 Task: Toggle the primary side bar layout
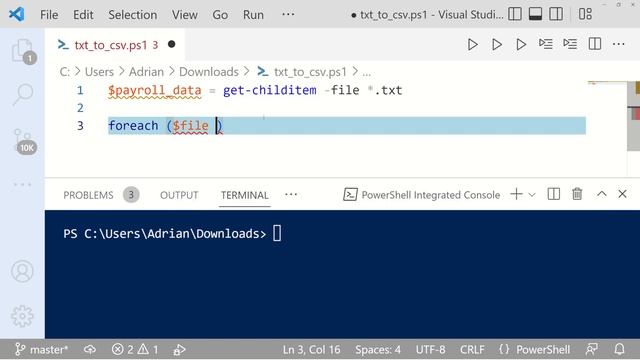(515, 14)
